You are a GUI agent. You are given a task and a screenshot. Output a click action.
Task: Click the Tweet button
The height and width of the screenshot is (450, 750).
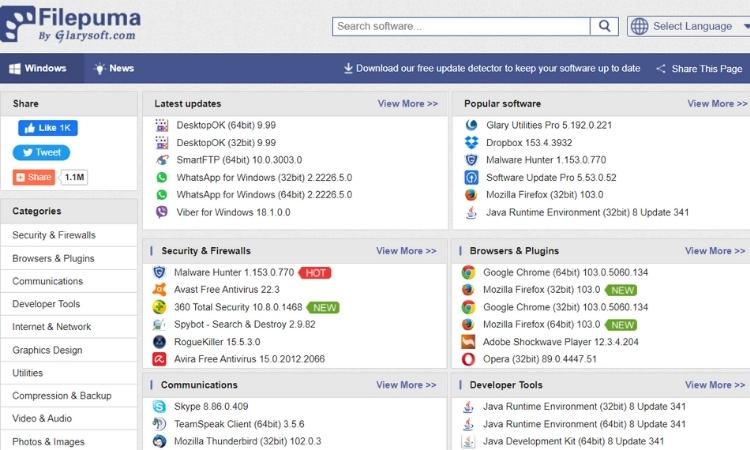tap(41, 153)
